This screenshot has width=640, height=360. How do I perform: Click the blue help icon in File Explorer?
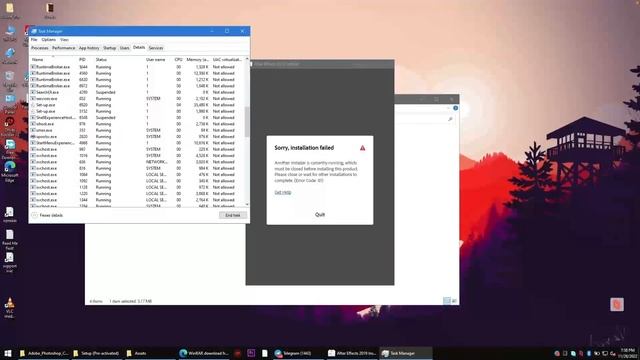(x=456, y=108)
